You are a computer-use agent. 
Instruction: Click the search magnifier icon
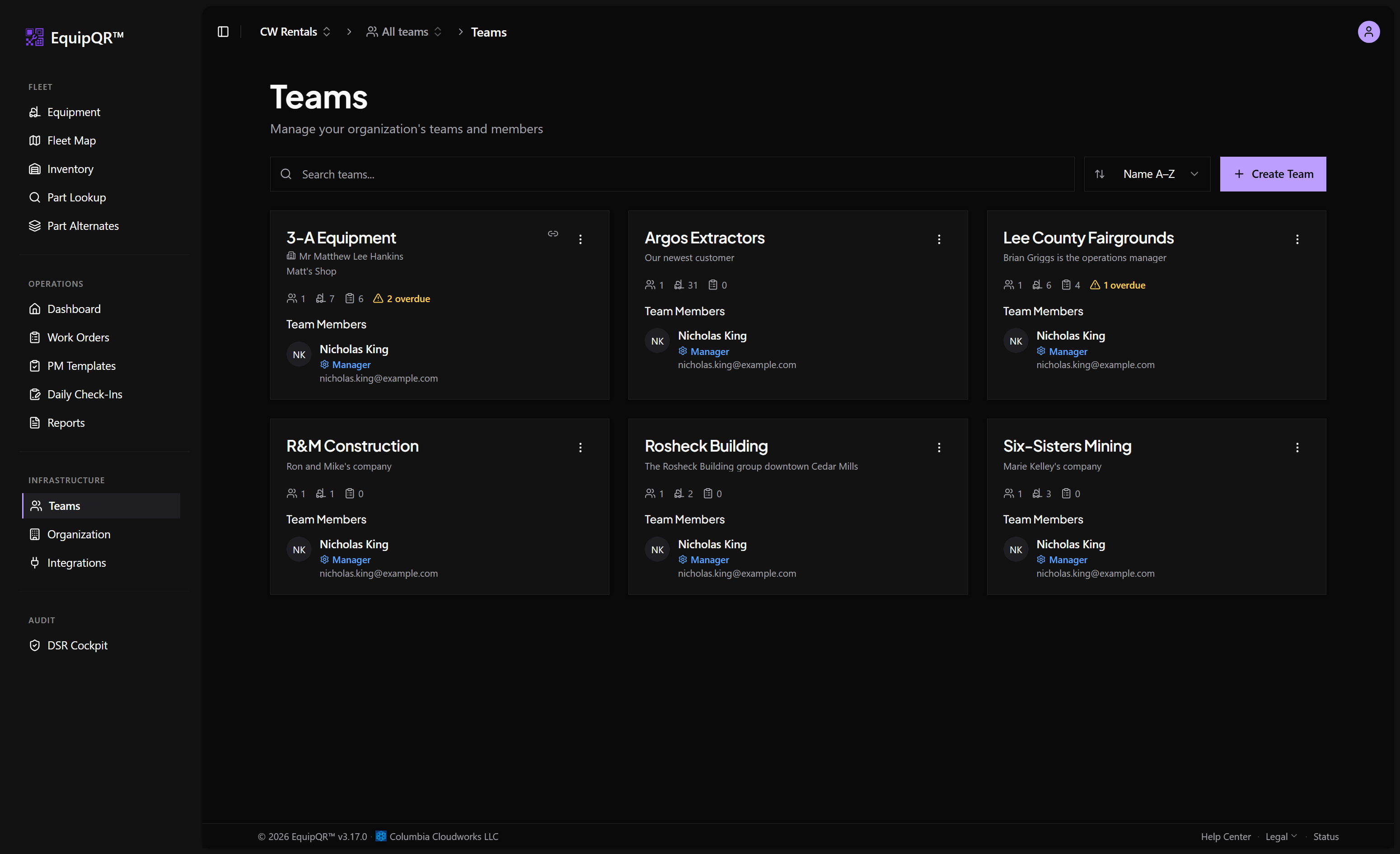(x=286, y=174)
